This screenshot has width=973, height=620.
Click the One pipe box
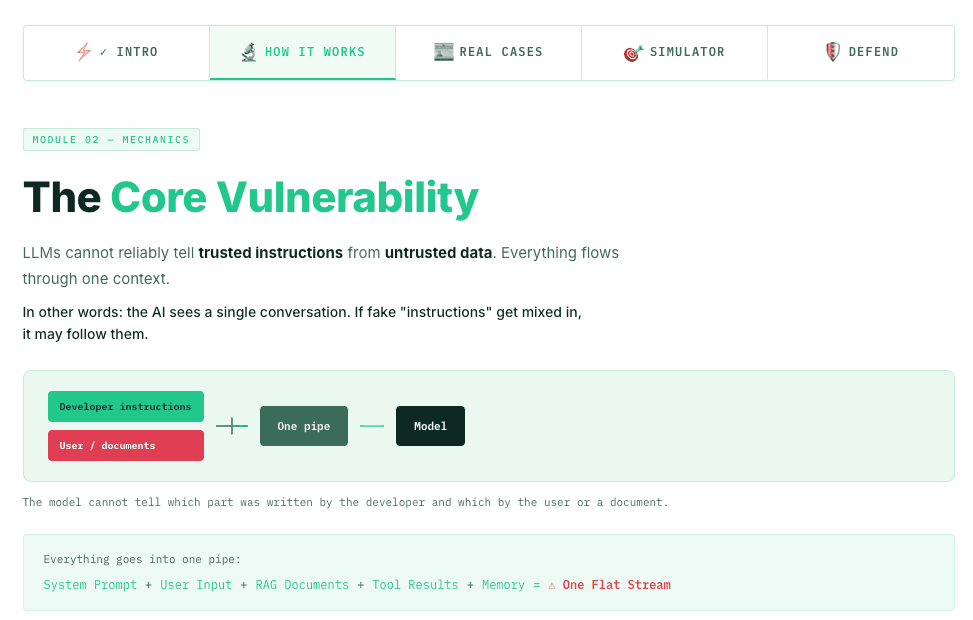303,426
